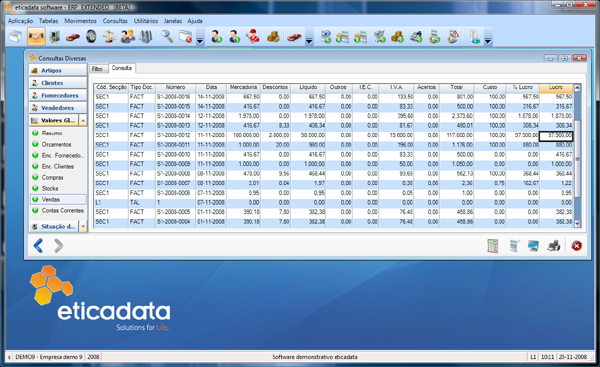
Task: Select Enc. Fornecedo.. sidebar entry
Action: coord(62,155)
